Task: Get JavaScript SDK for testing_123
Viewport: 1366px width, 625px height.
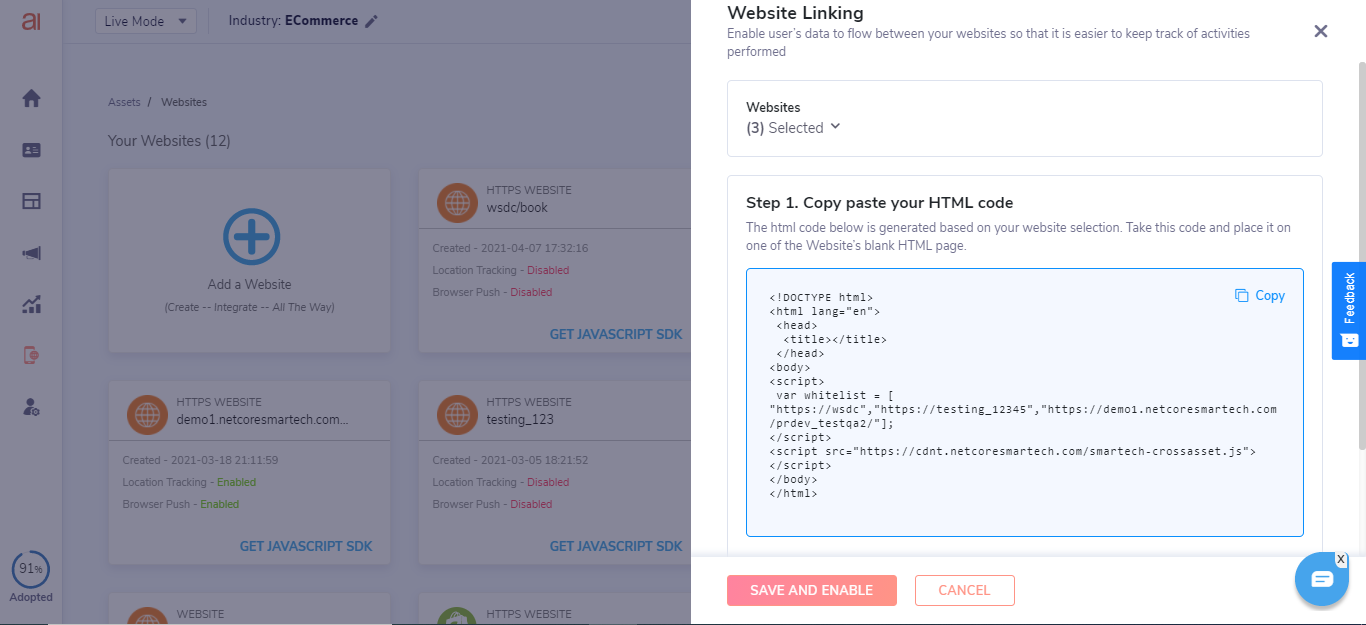Action: pos(616,546)
